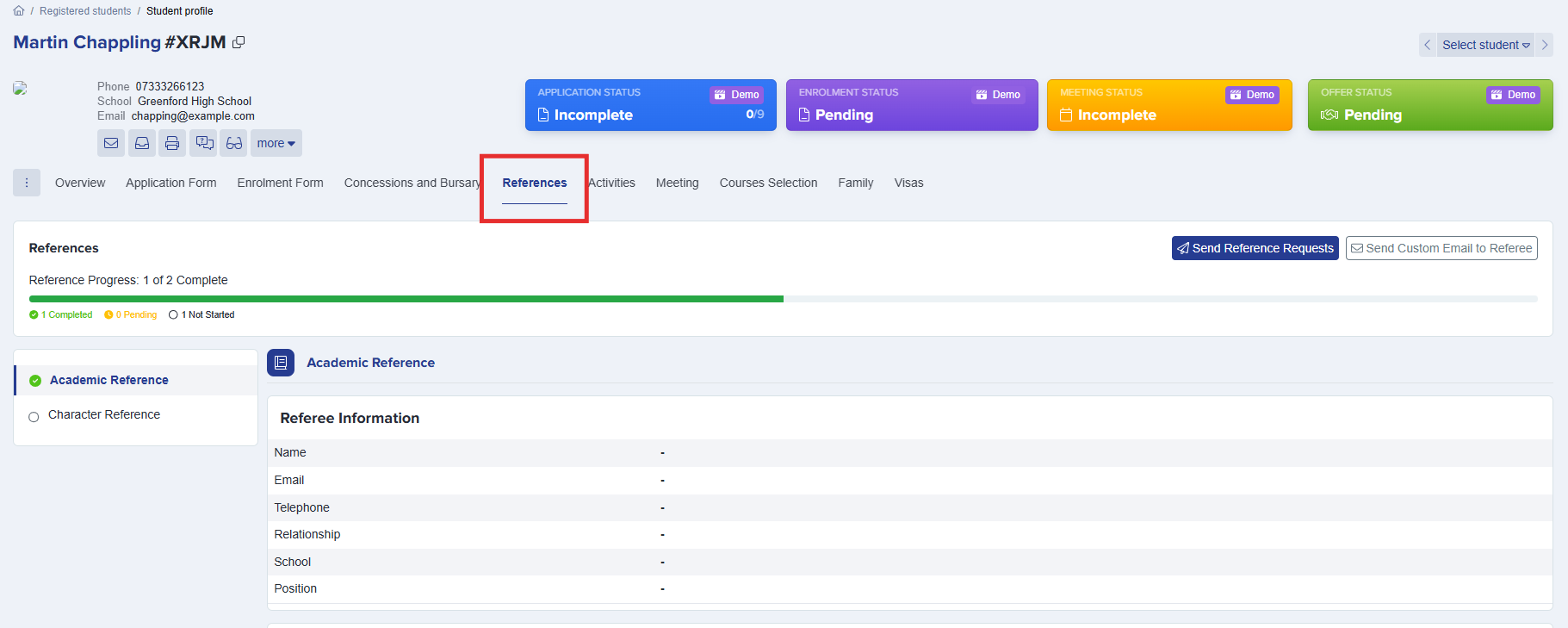The image size is (1568, 628).
Task: Click the envelope email icon button
Action: click(x=111, y=143)
